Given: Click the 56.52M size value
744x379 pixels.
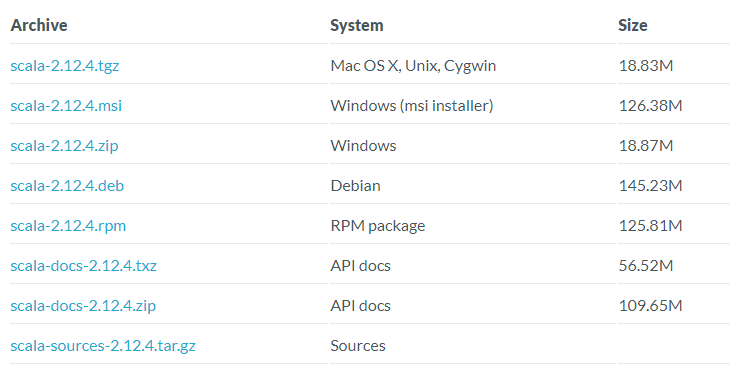Looking at the screenshot, I should [646, 266].
